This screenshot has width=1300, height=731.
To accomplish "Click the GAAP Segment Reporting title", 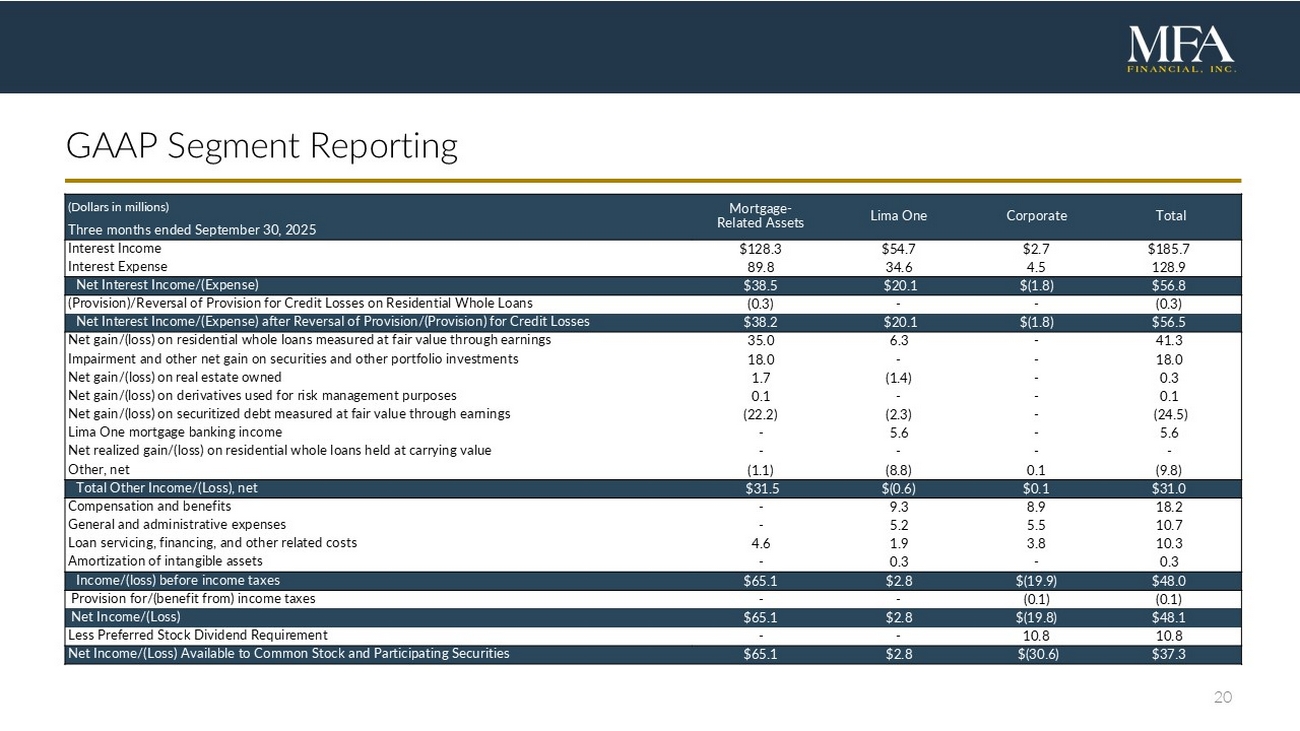I will [261, 146].
